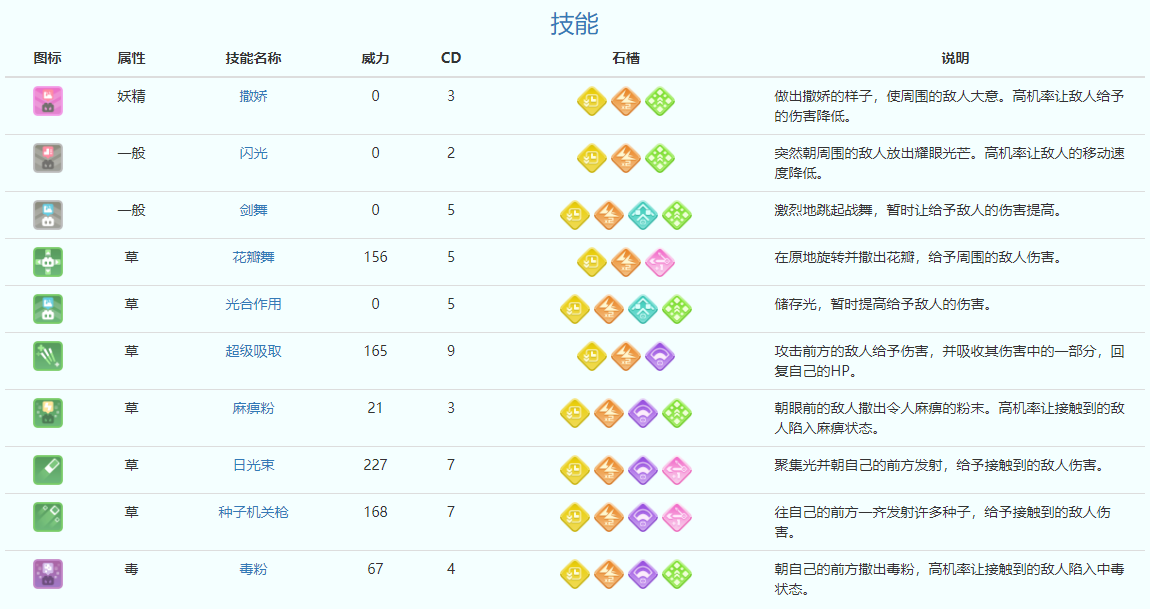Click the pink fairy icon for 撒娇
Image resolution: width=1150 pixels, height=609 pixels.
click(47, 101)
